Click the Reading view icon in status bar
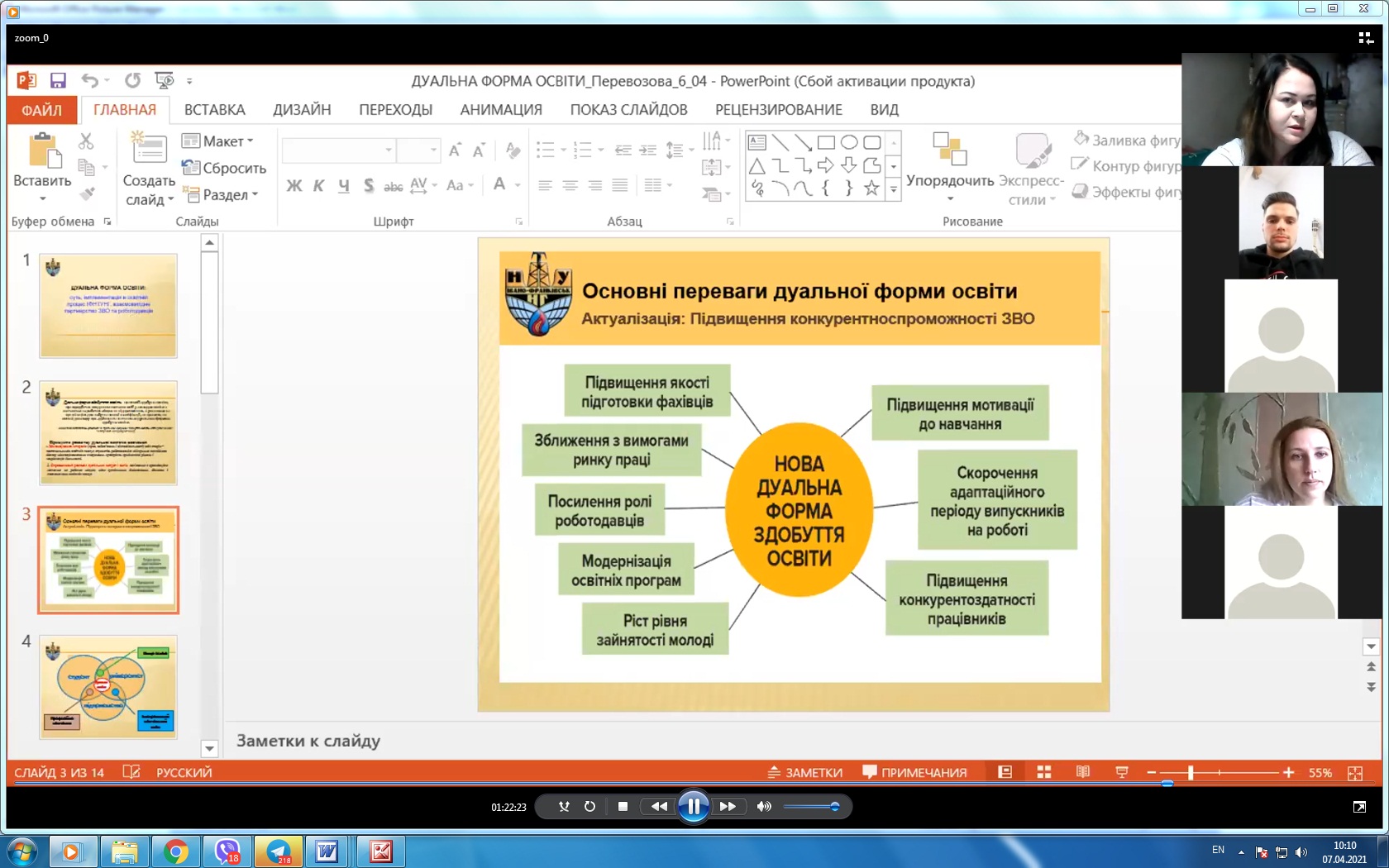 1082,772
